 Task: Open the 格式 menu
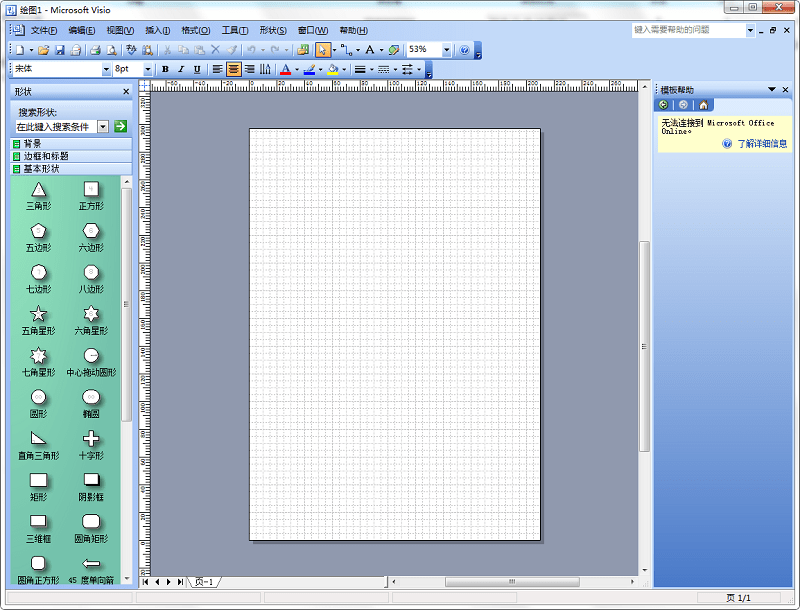pos(195,29)
